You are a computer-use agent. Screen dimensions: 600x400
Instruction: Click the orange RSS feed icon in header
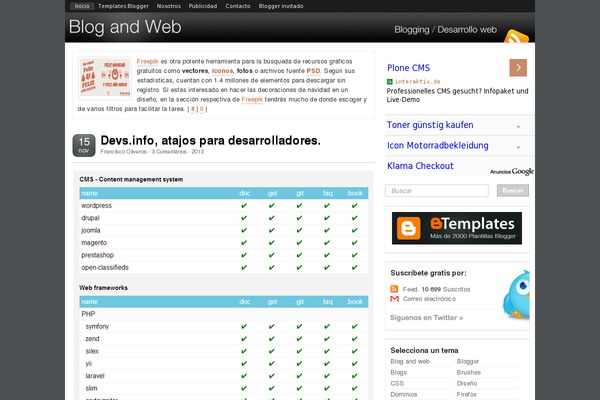point(516,36)
